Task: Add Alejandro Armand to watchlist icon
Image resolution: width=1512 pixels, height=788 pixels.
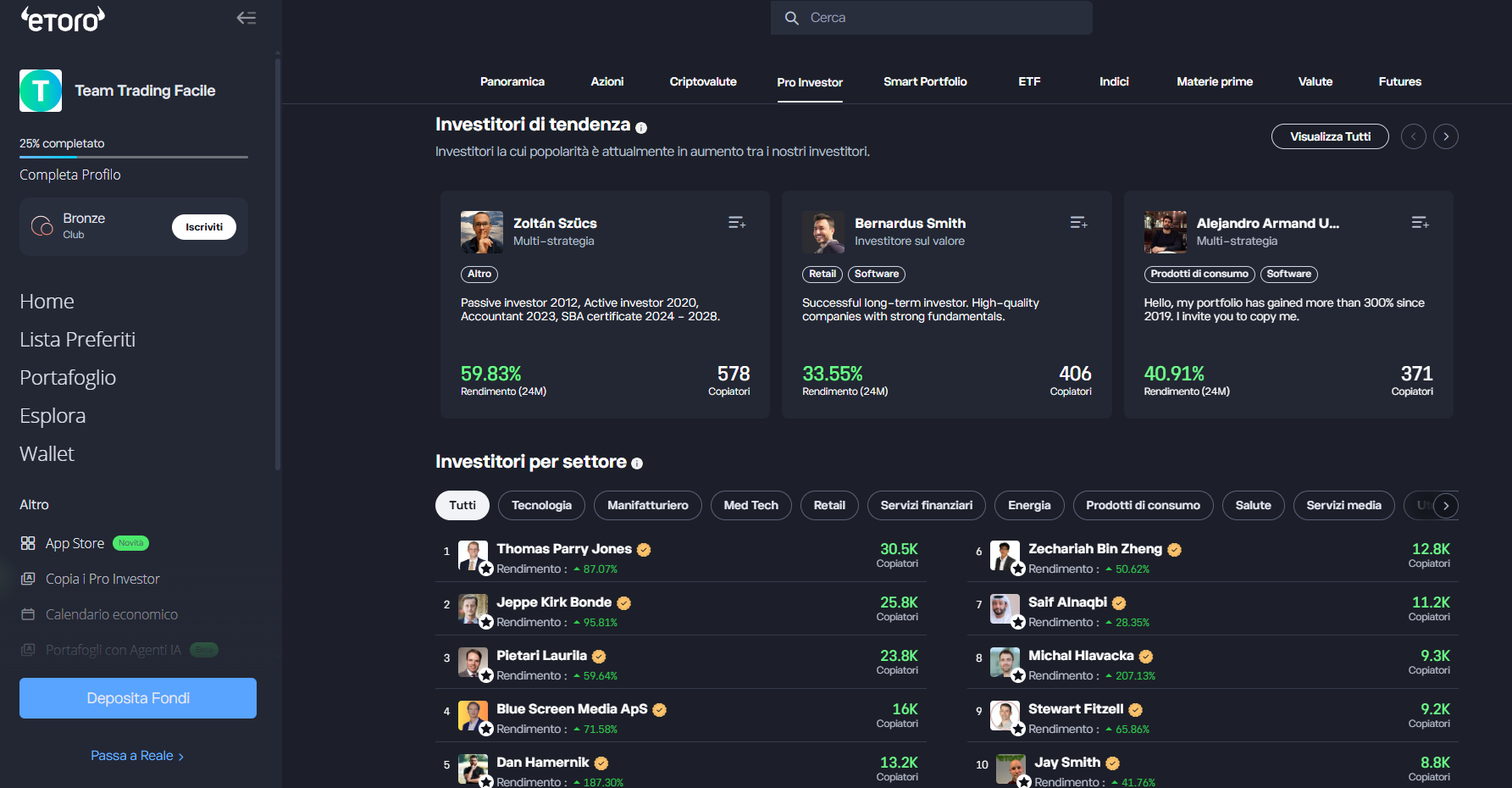Action: [x=1421, y=223]
